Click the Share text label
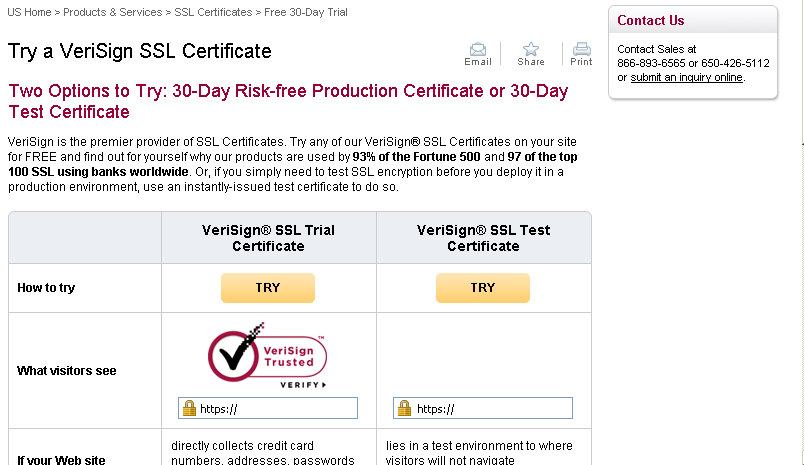Image resolution: width=804 pixels, height=465 pixels. click(x=531, y=62)
